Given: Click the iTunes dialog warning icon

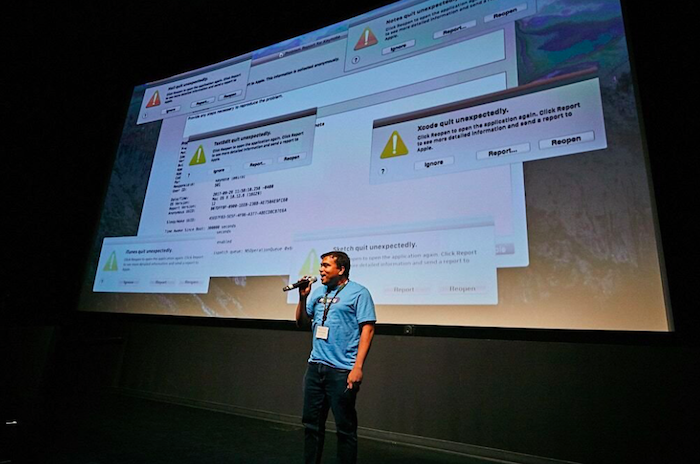Looking at the screenshot, I should [110, 261].
